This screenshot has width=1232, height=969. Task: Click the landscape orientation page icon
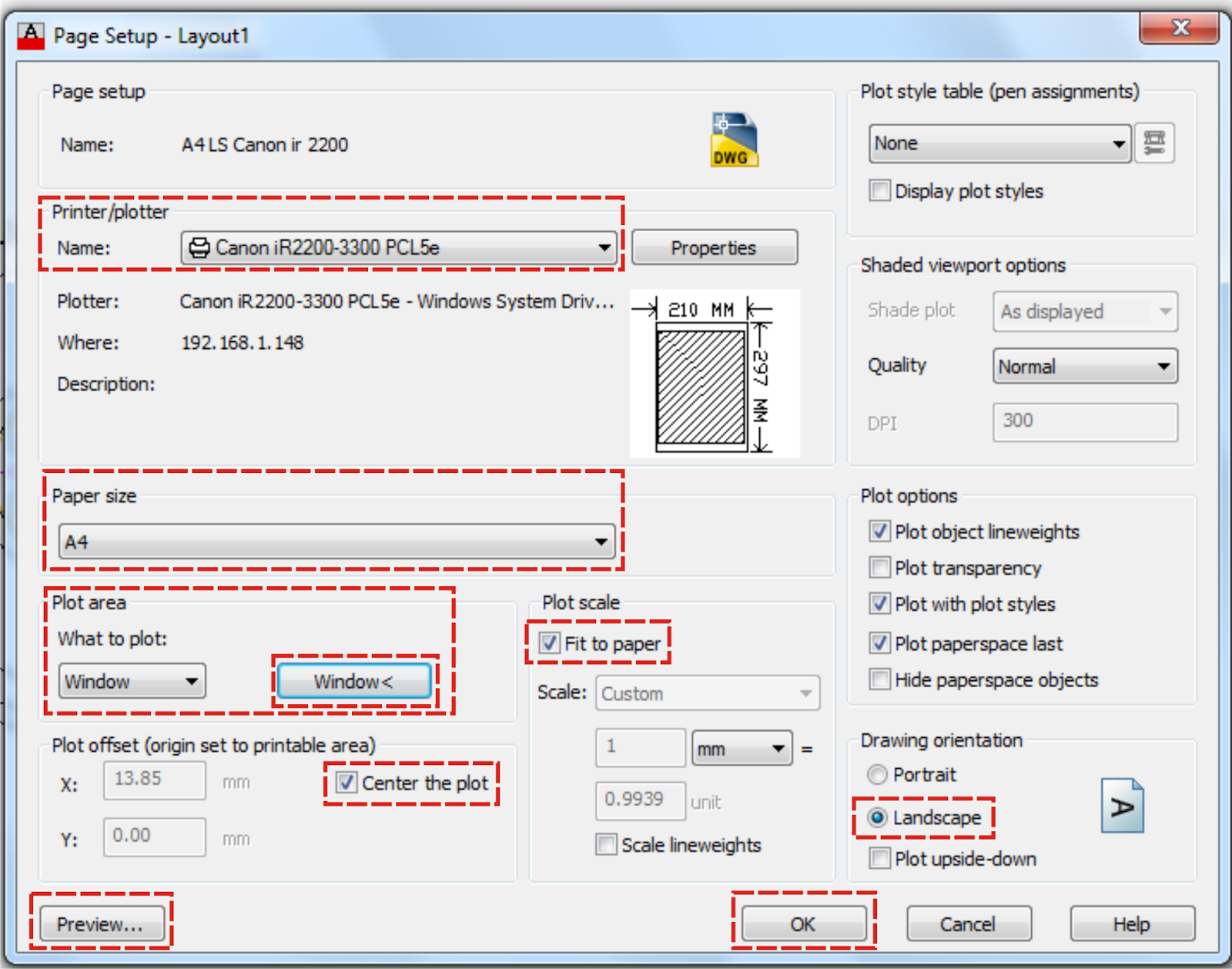1122,806
